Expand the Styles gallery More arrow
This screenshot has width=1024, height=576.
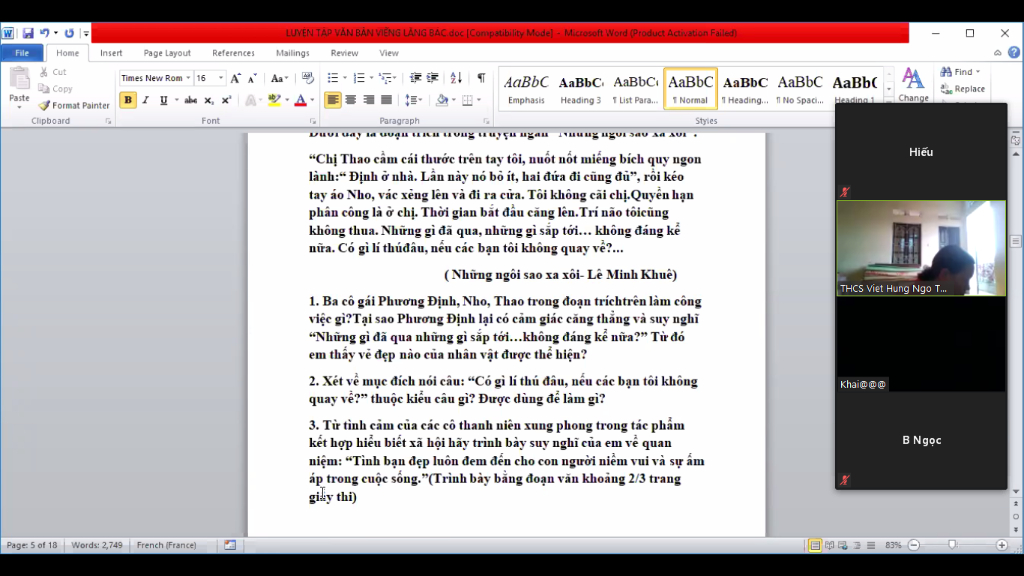tap(889, 99)
